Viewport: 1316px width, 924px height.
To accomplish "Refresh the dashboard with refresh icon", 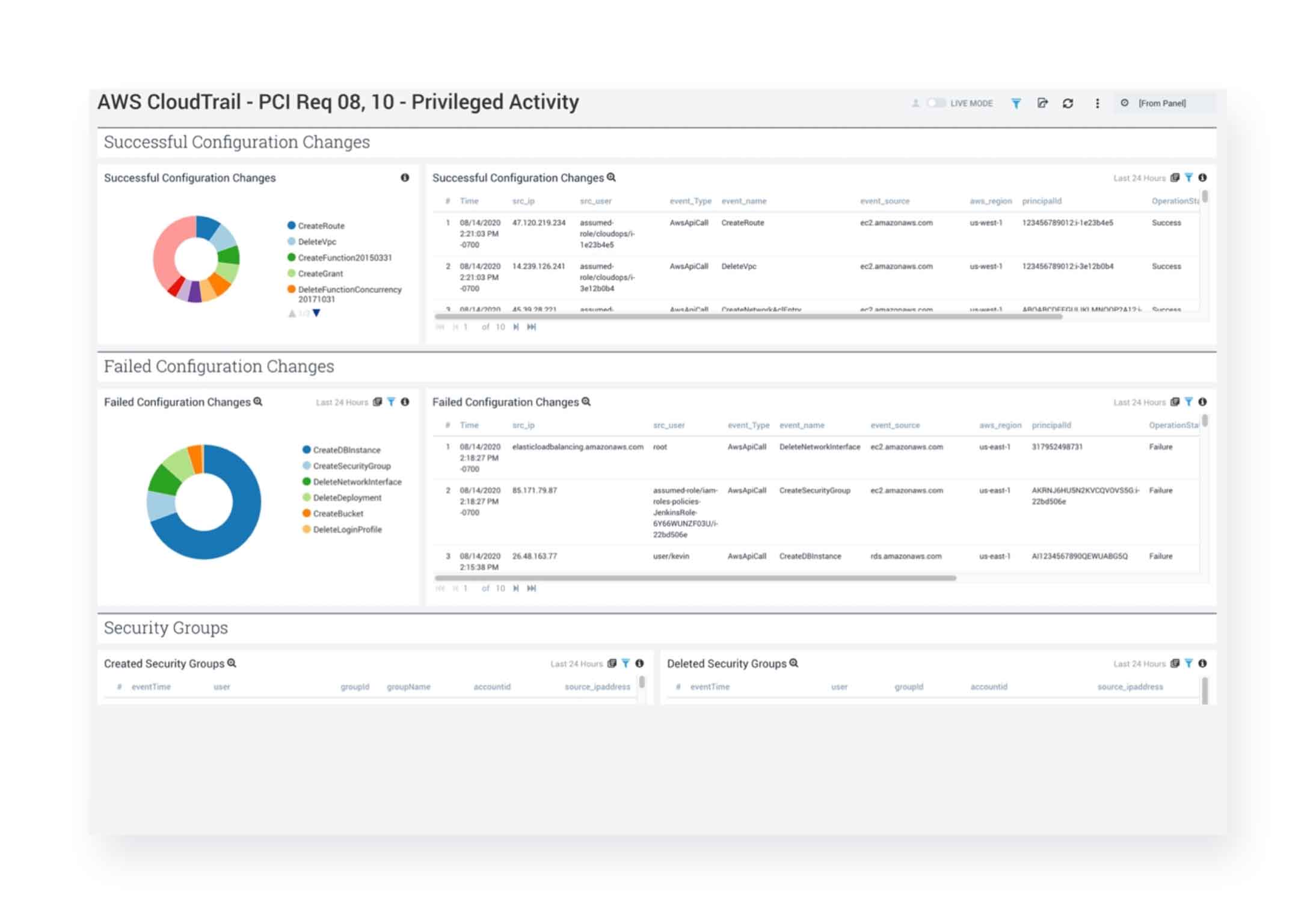I will tap(1068, 103).
